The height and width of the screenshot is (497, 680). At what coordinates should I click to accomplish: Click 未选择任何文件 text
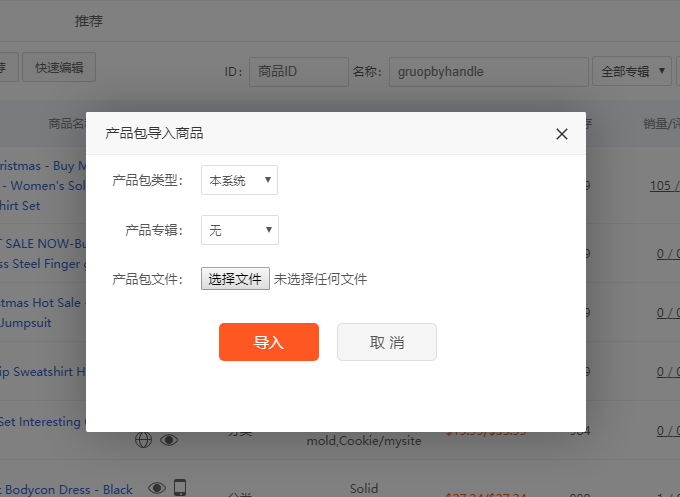[320, 279]
